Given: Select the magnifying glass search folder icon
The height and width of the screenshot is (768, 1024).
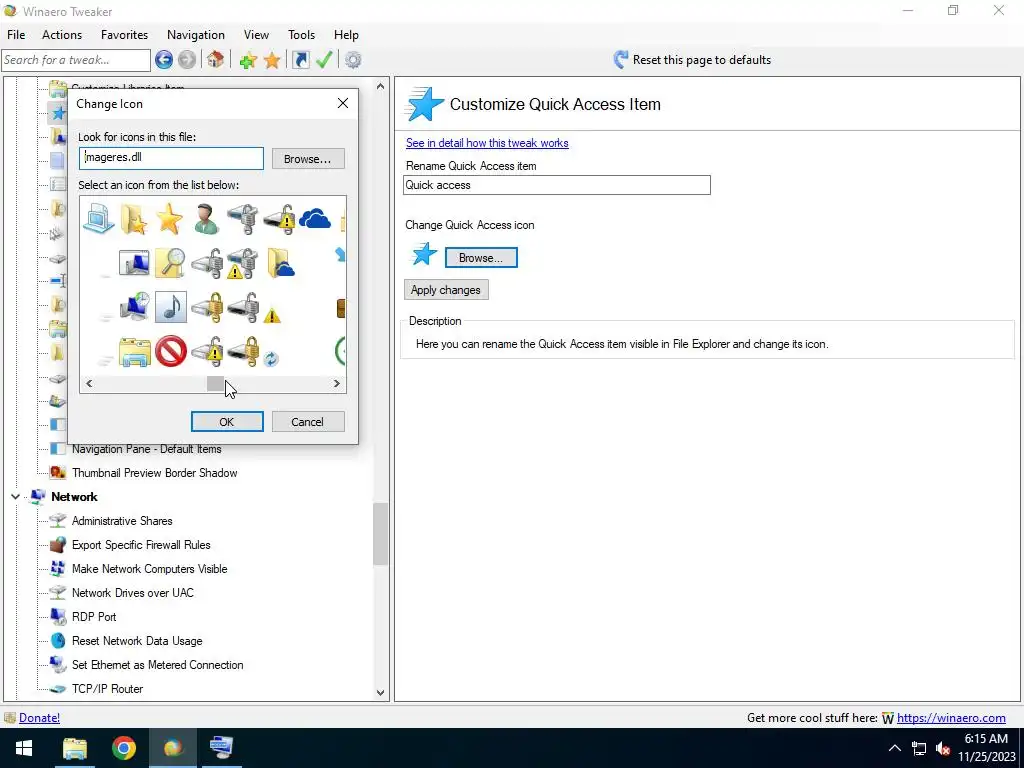Looking at the screenshot, I should [170, 263].
